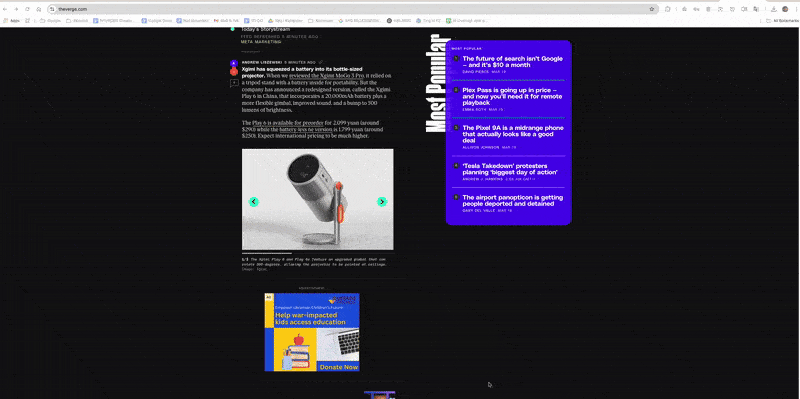The width and height of the screenshot is (800, 399).
Task: Expand the All Bookmarks folder
Action: point(782,21)
